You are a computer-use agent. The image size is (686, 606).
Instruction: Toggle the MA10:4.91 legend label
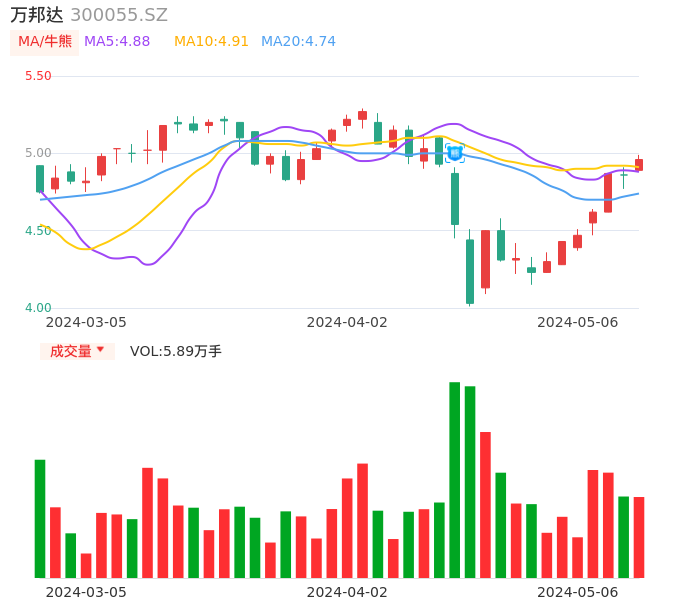[x=211, y=42]
